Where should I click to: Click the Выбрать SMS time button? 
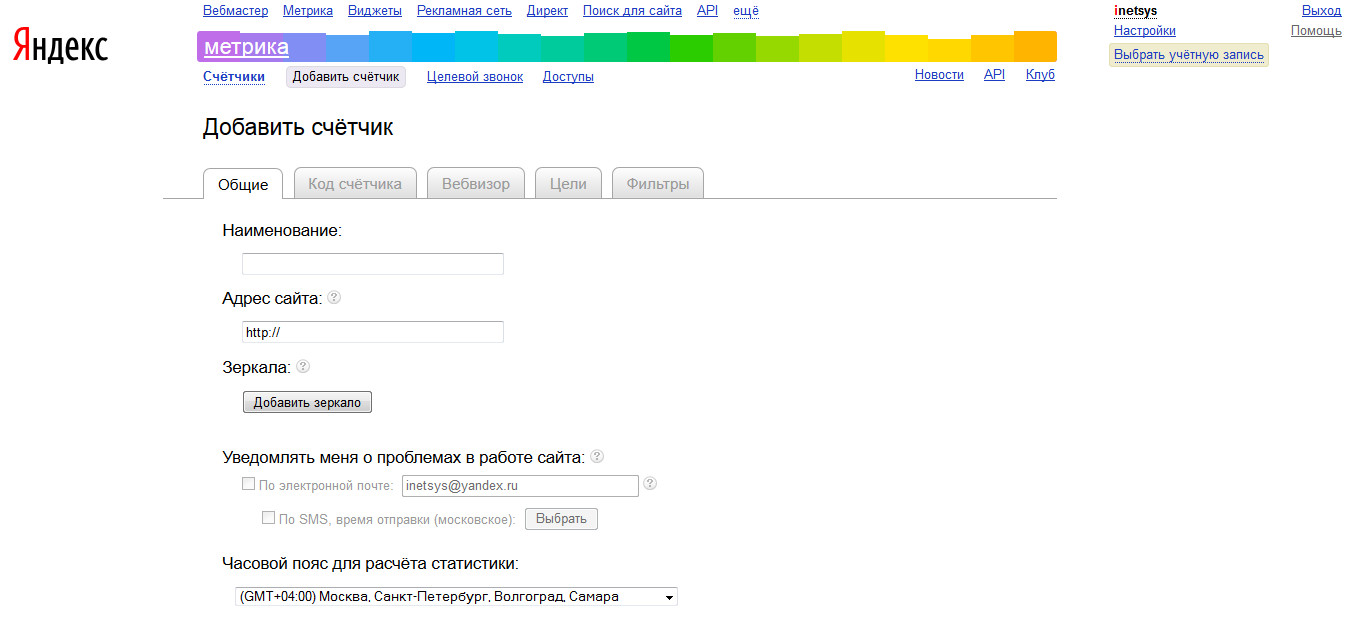pos(562,519)
